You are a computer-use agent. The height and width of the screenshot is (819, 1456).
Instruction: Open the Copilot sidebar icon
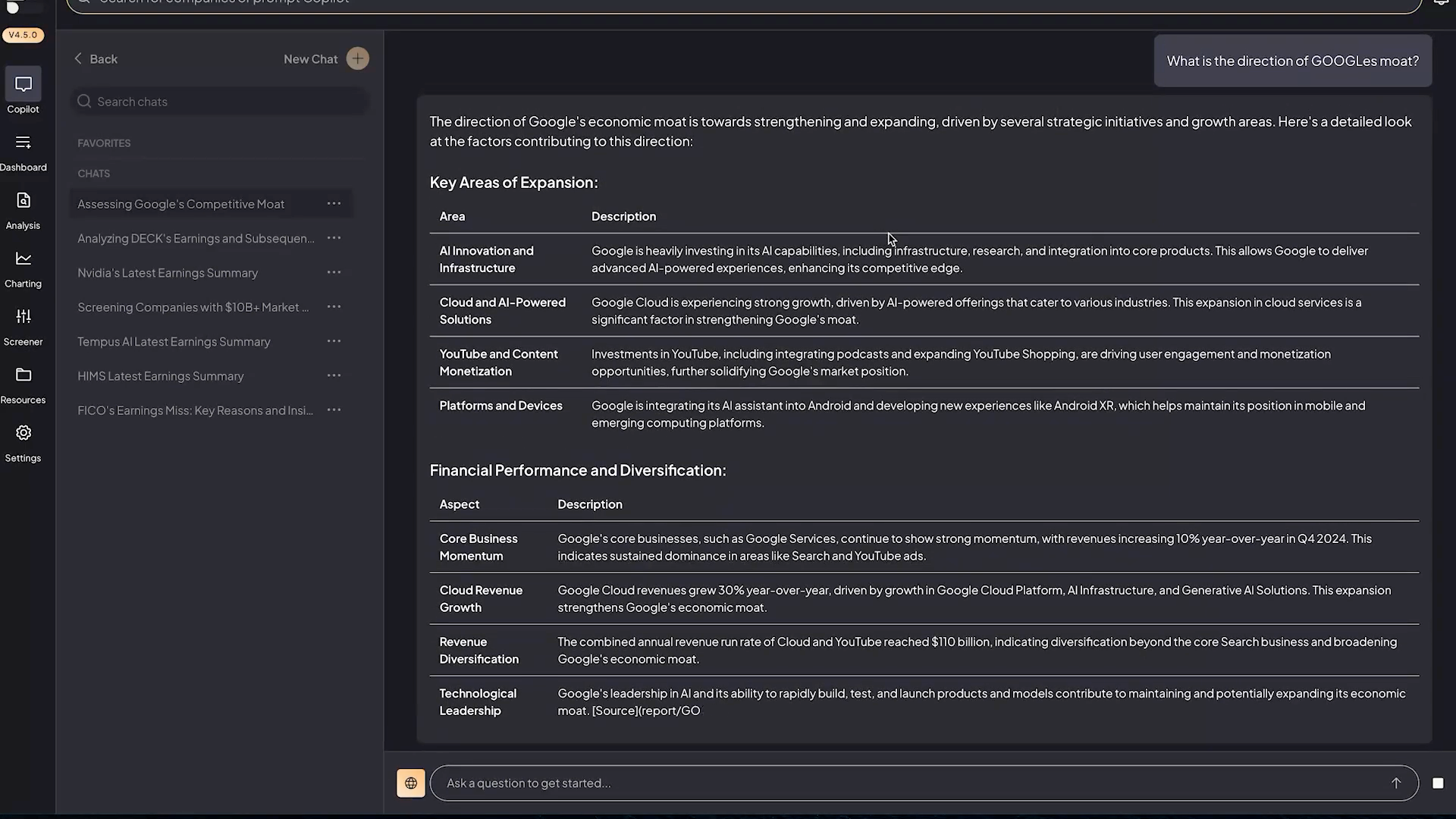point(23,84)
